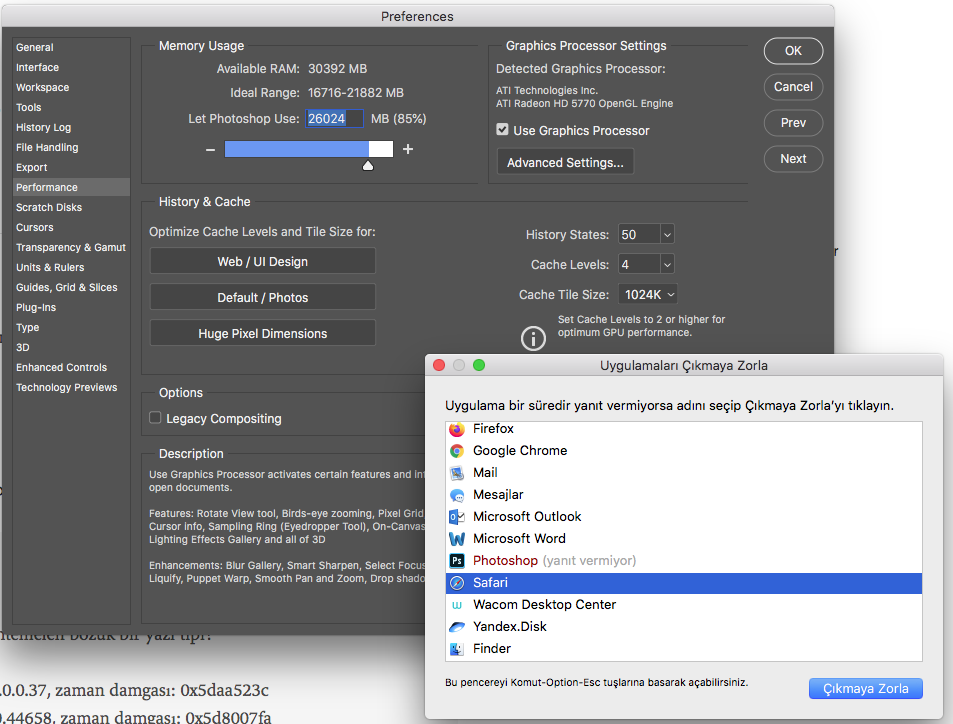The width and height of the screenshot is (953, 724).
Task: Select Yandex.Disk row in list
Action: click(x=684, y=627)
